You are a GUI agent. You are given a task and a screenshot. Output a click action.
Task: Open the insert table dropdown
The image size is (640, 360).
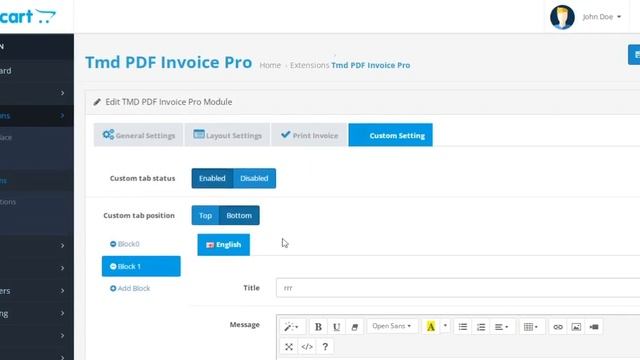pyautogui.click(x=531, y=327)
